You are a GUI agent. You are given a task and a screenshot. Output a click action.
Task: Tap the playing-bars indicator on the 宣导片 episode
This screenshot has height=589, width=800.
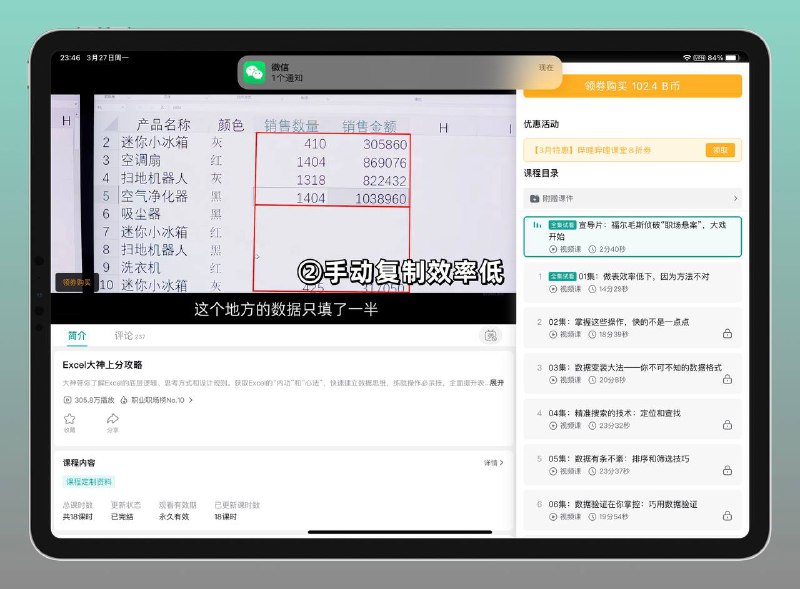[x=537, y=224]
